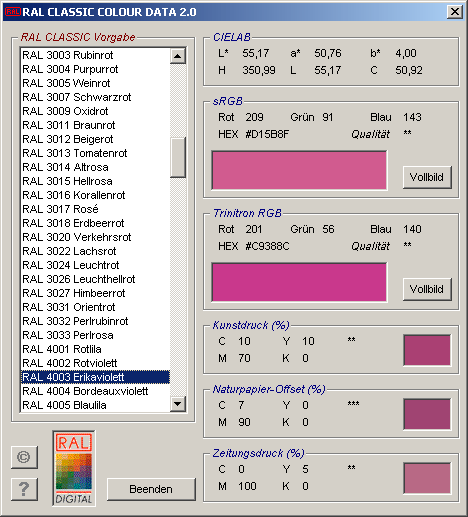
Task: Click the colour list scrollbar thumb
Action: click(x=178, y=157)
